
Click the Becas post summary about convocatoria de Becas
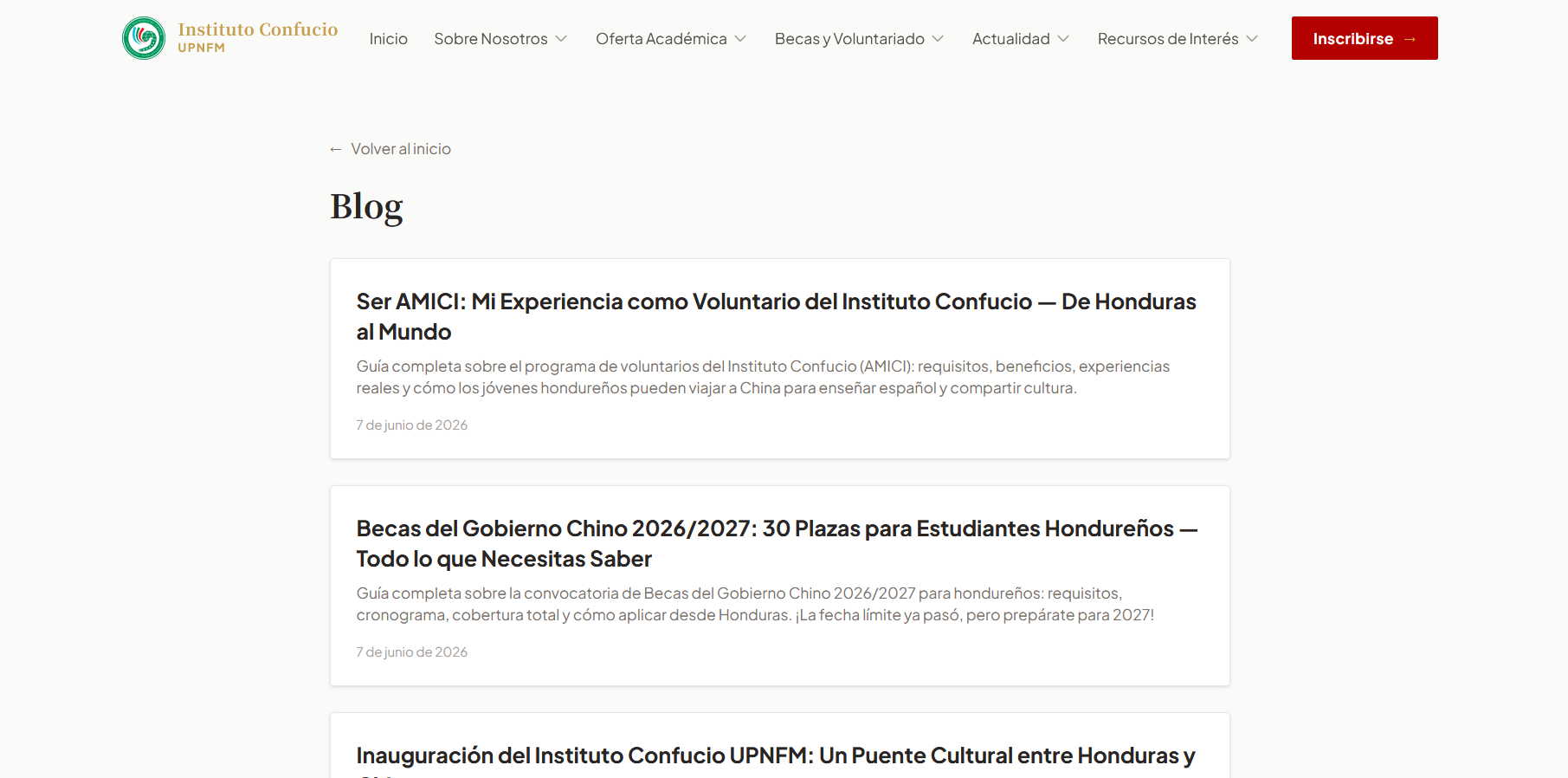[755, 604]
